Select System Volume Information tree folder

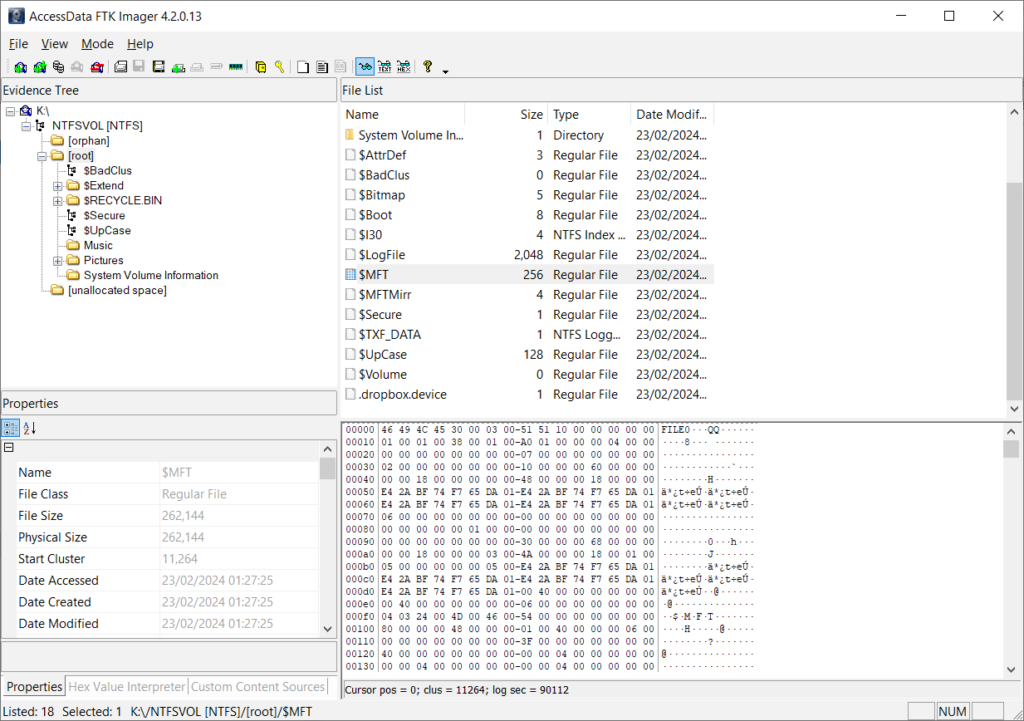coord(151,276)
